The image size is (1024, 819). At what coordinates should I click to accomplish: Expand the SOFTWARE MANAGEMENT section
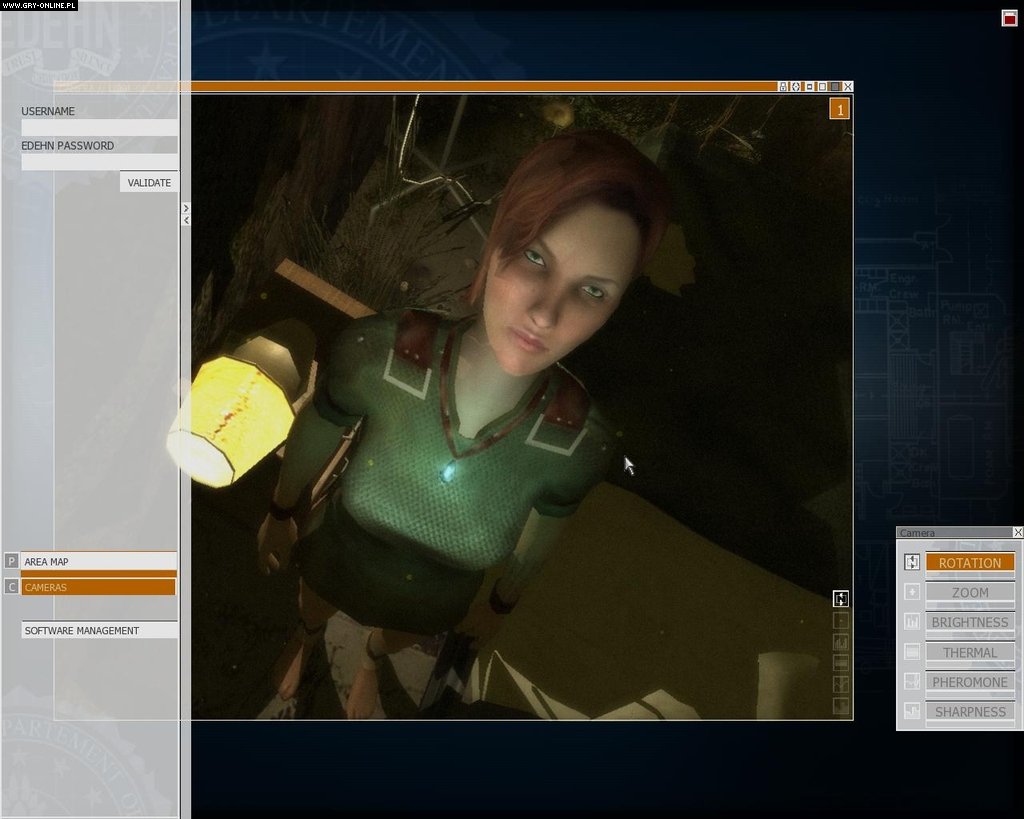click(99, 631)
